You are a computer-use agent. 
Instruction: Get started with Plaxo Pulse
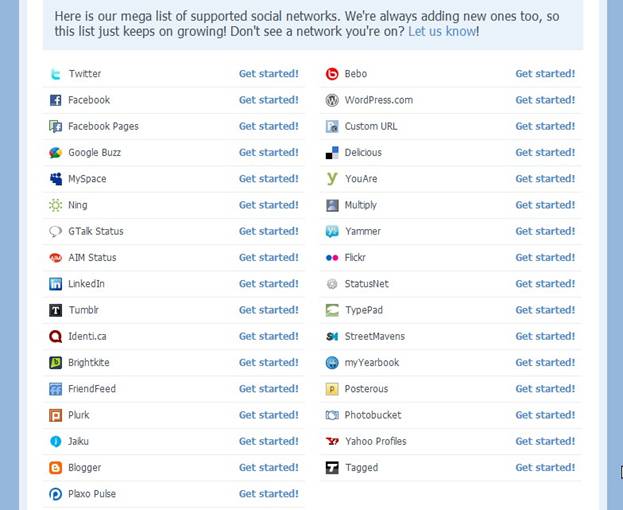pos(269,494)
